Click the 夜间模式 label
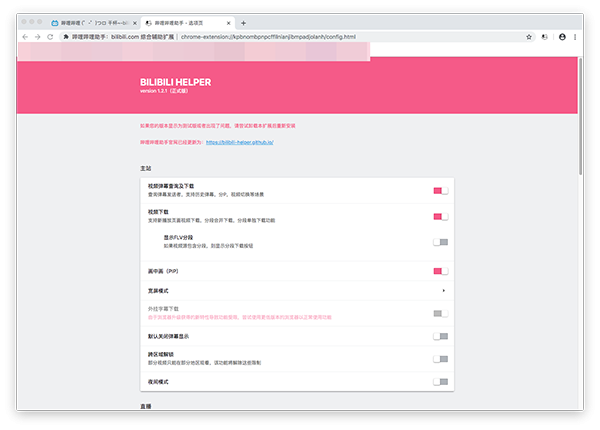This screenshot has height=430, width=600. (158, 382)
